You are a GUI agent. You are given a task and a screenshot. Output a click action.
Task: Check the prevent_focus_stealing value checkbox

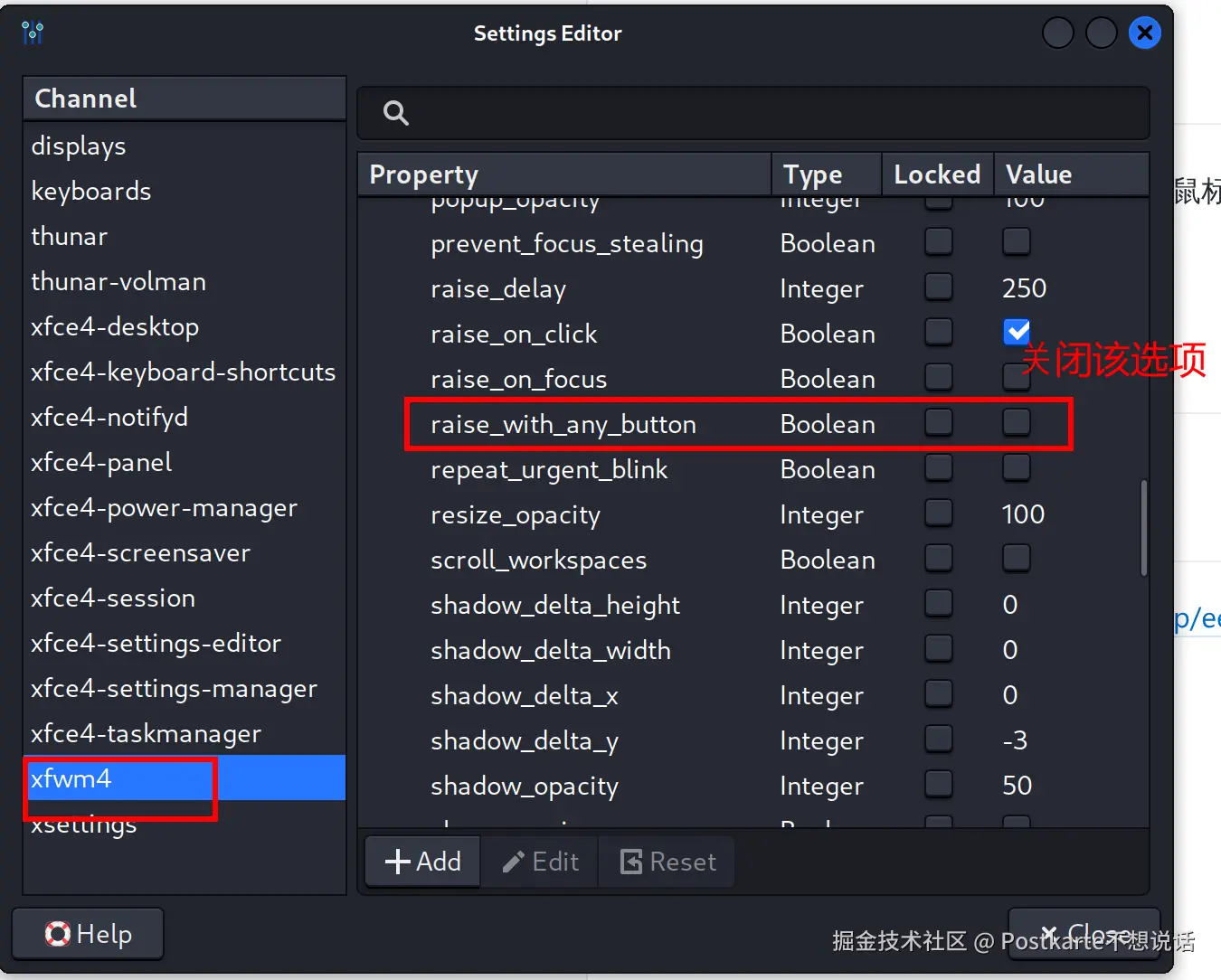[1017, 242]
